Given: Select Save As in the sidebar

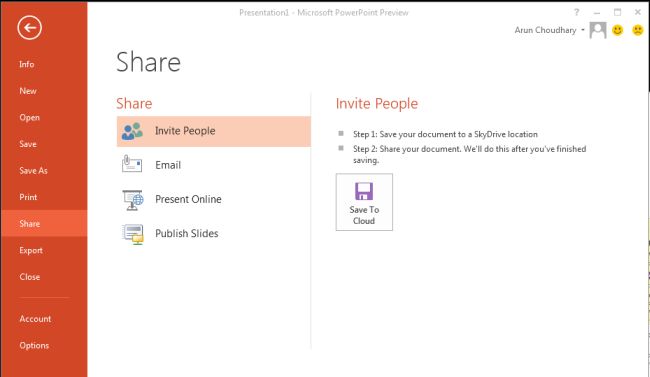Looking at the screenshot, I should tap(44, 170).
